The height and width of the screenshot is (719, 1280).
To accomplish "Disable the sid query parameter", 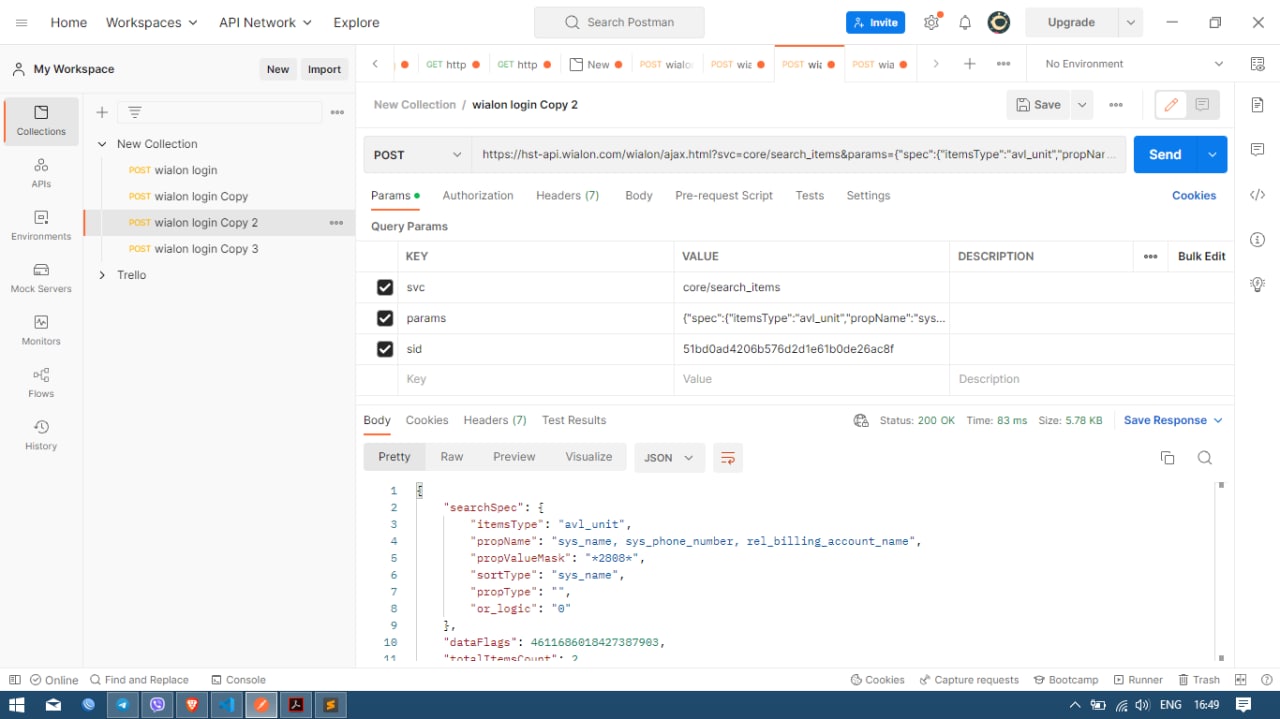I will [385, 350].
